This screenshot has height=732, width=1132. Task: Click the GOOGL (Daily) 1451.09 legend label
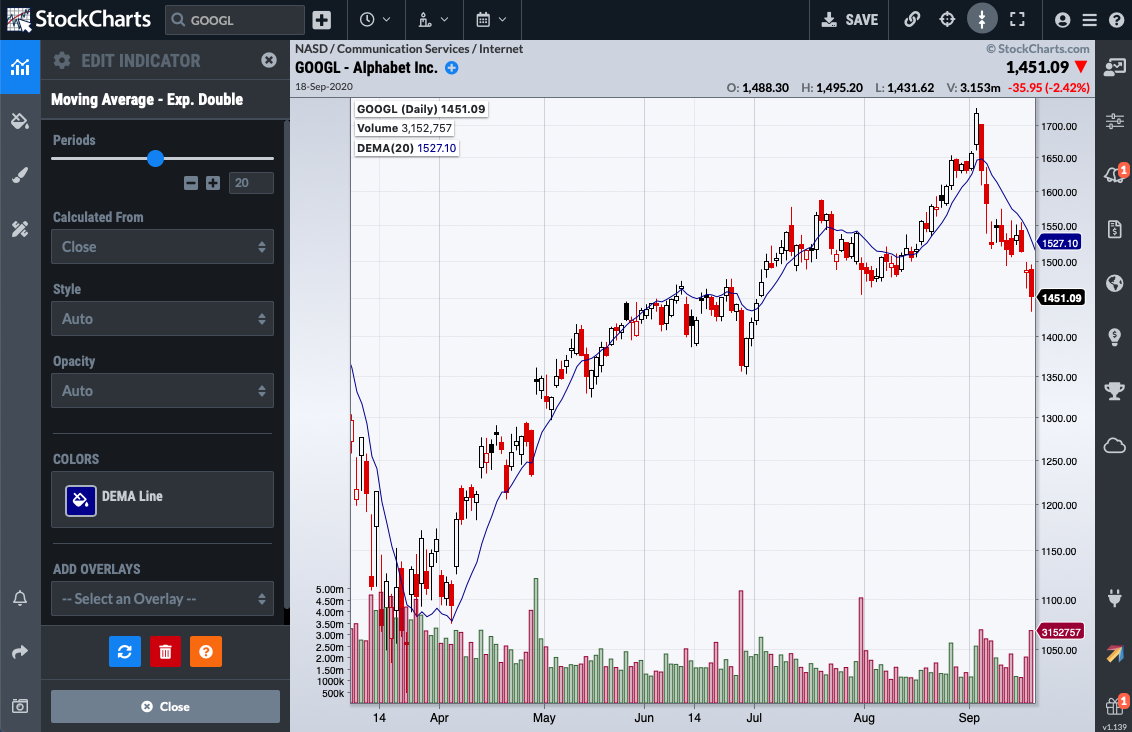tap(421, 109)
